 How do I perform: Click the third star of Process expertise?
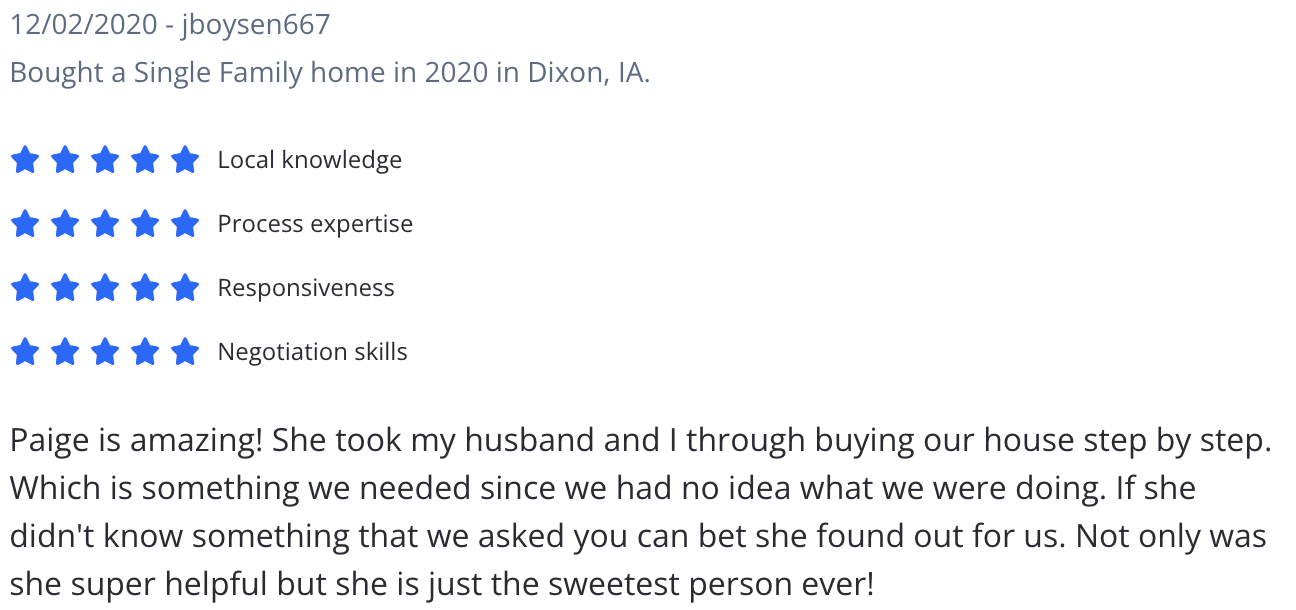[105, 224]
